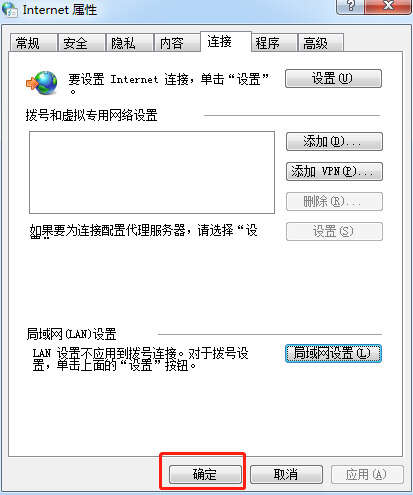
Task: Switch to the 常规 tab
Action: coord(33,43)
